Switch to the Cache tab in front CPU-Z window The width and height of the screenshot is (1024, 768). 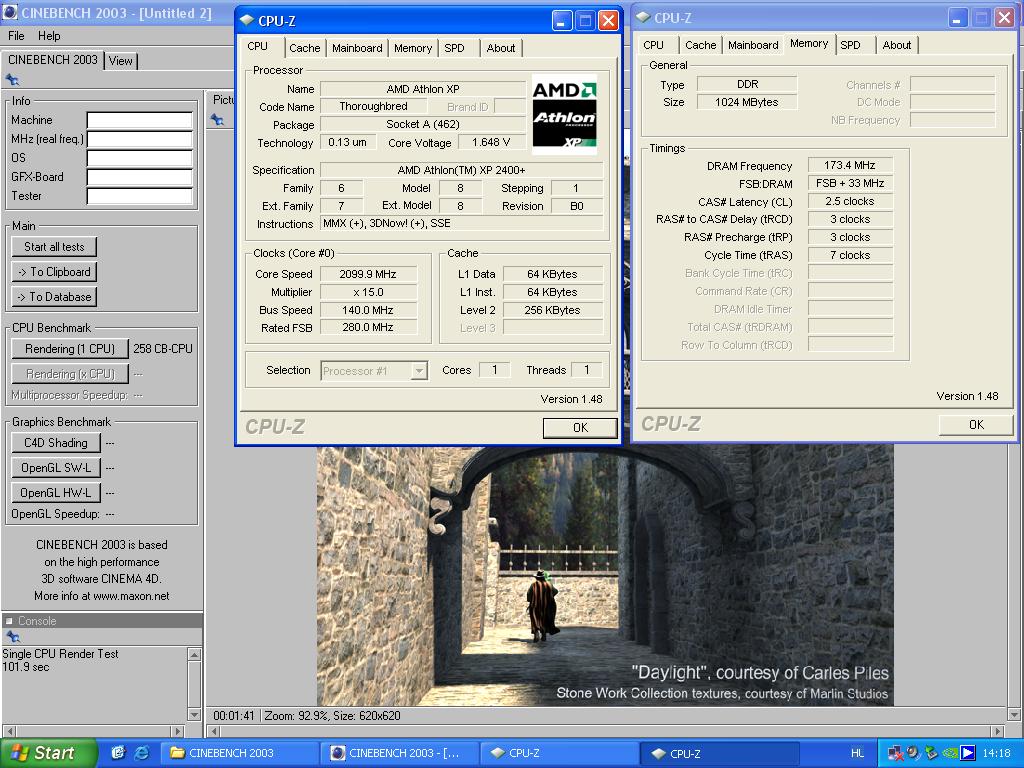pos(304,48)
